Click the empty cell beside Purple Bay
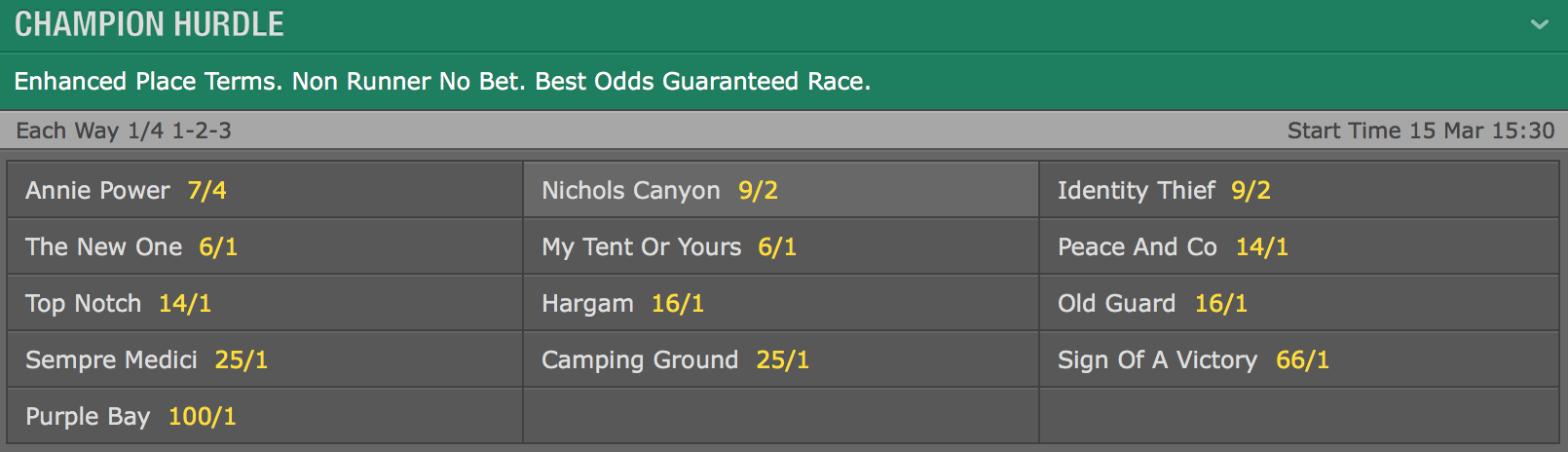Viewport: 1568px width, 452px height. point(781,416)
